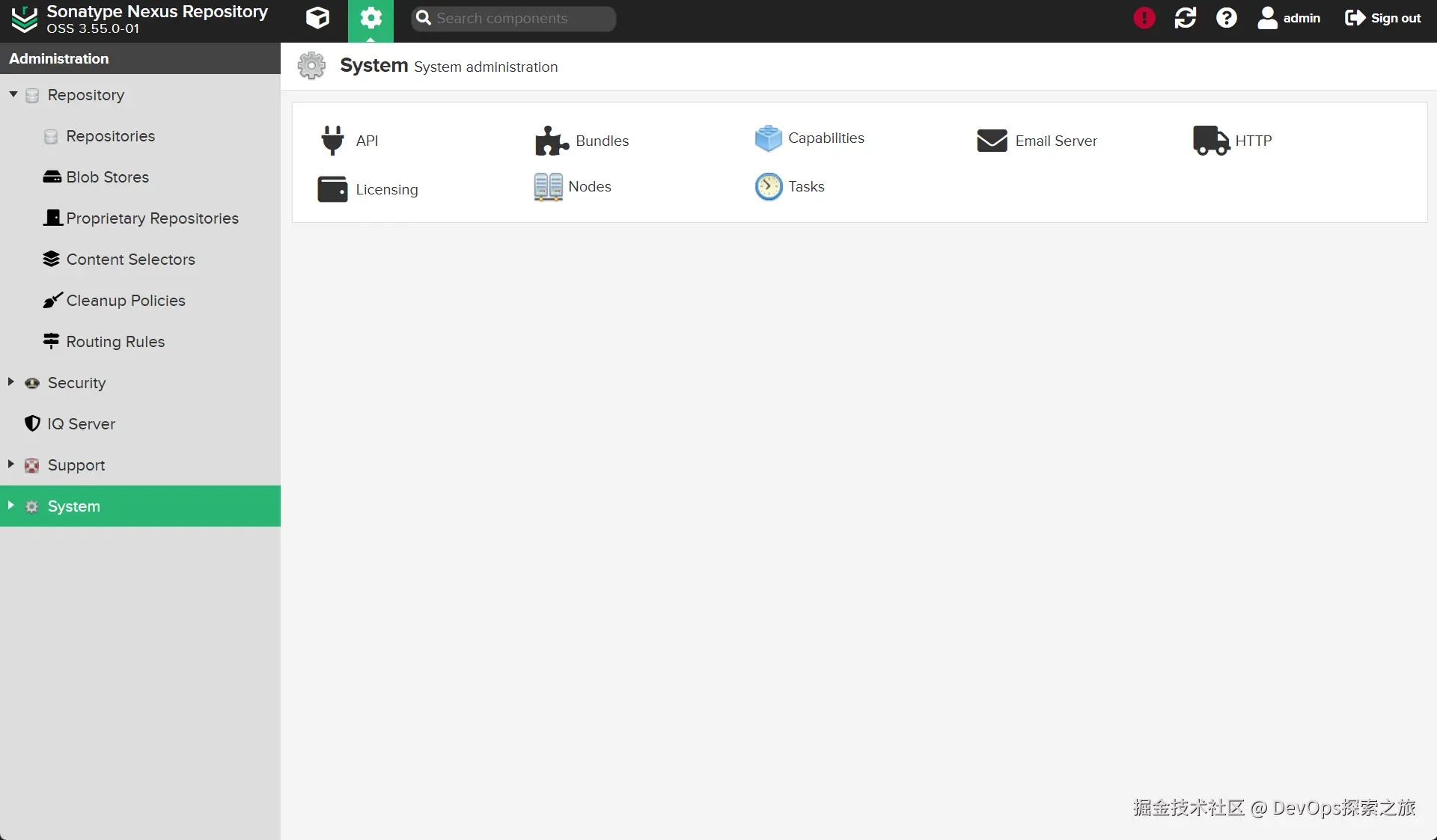Image resolution: width=1437 pixels, height=840 pixels.
Task: Collapse the Repository tree section
Action: 13,94
